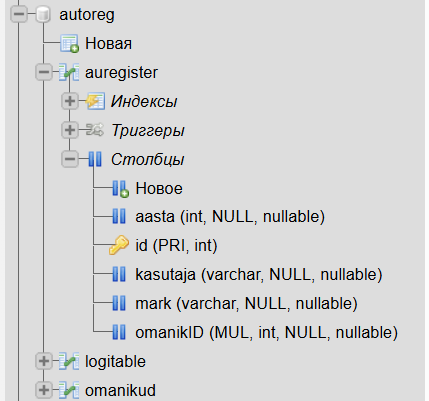Expand the Триггеры node

[x=70, y=130]
